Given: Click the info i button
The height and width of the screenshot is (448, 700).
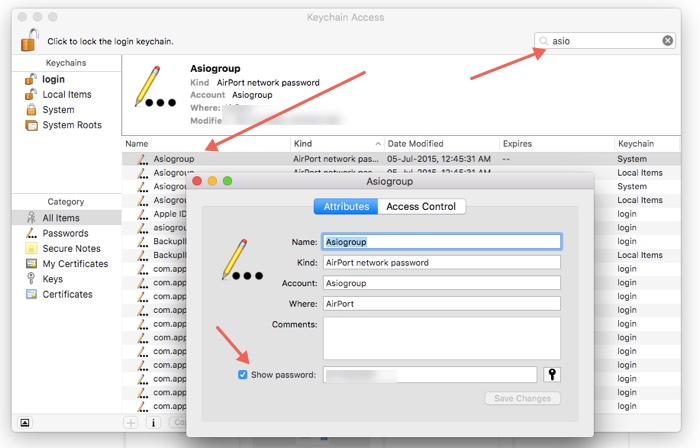Looking at the screenshot, I should tap(153, 423).
